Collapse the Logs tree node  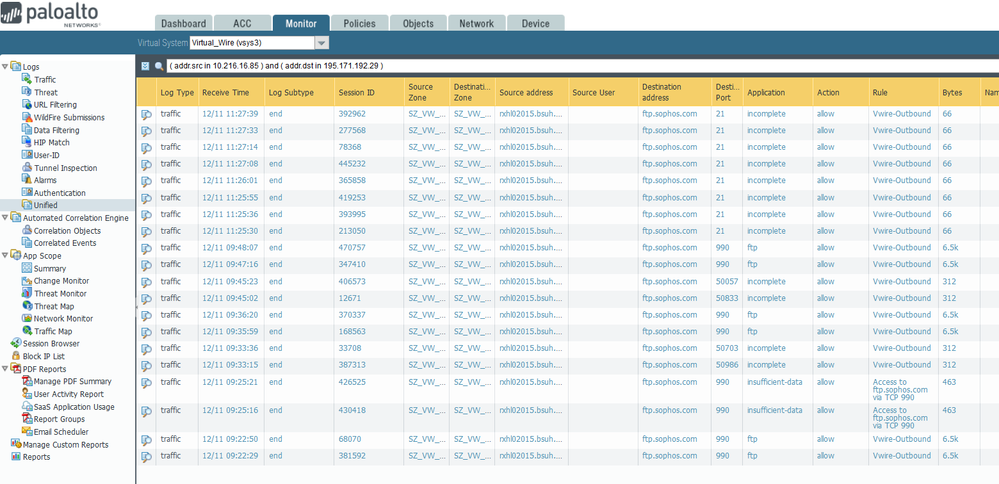click(x=5, y=67)
